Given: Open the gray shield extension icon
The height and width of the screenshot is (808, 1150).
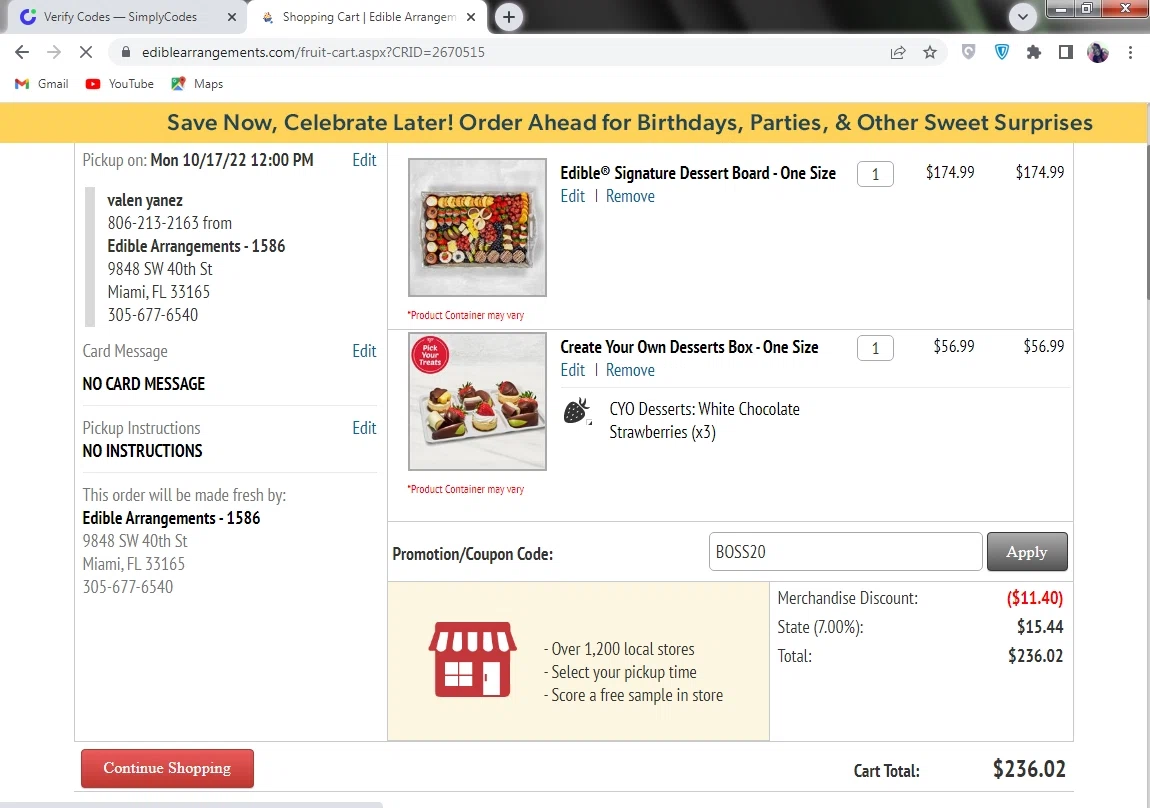Looking at the screenshot, I should point(969,52).
